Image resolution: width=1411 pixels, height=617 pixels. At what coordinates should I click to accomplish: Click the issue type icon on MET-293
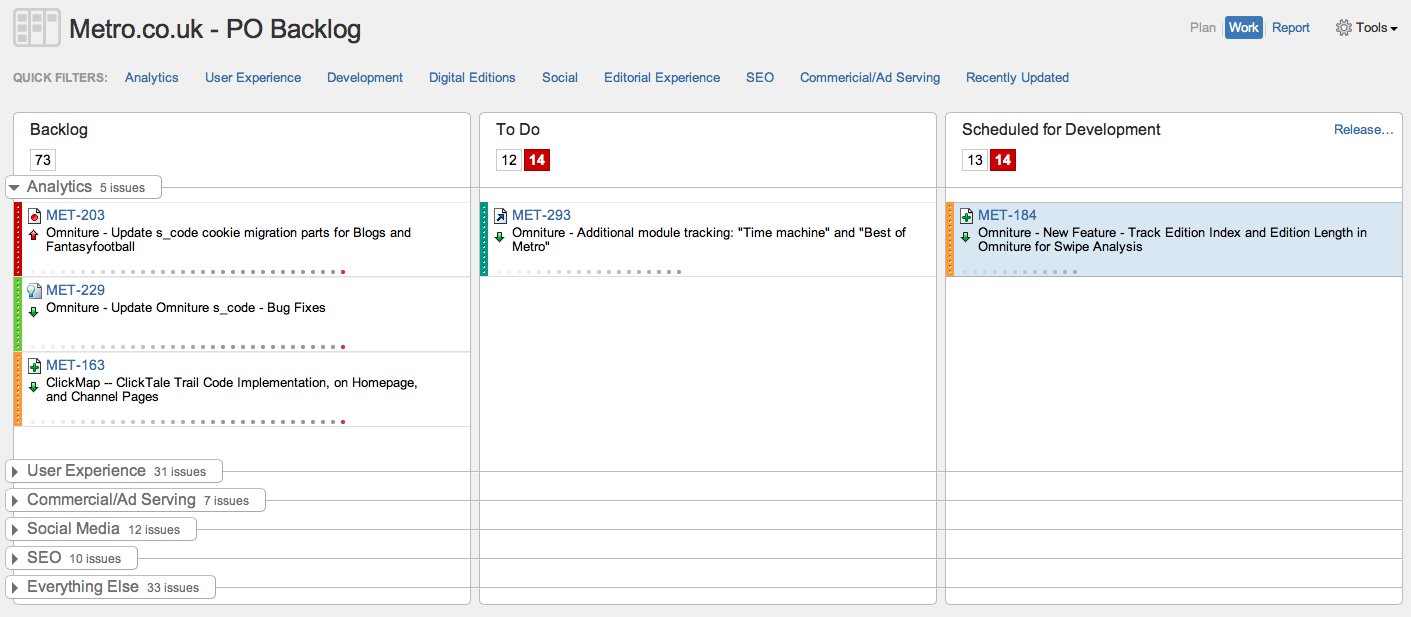click(501, 216)
